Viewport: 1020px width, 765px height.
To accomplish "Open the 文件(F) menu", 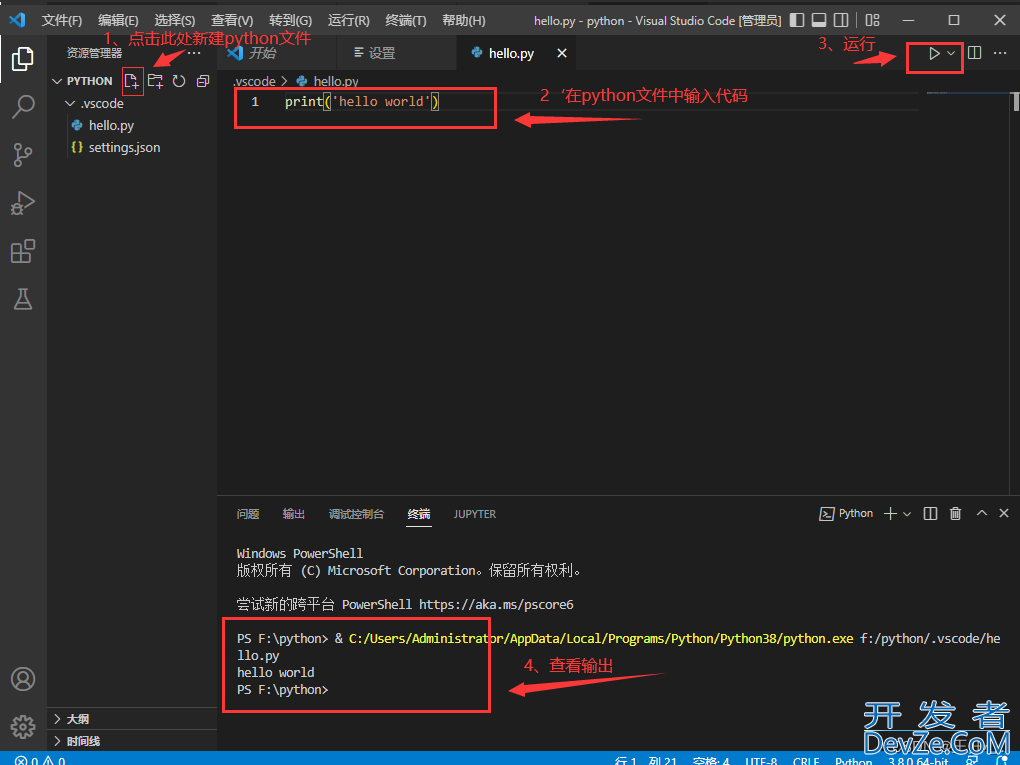I will click(62, 20).
